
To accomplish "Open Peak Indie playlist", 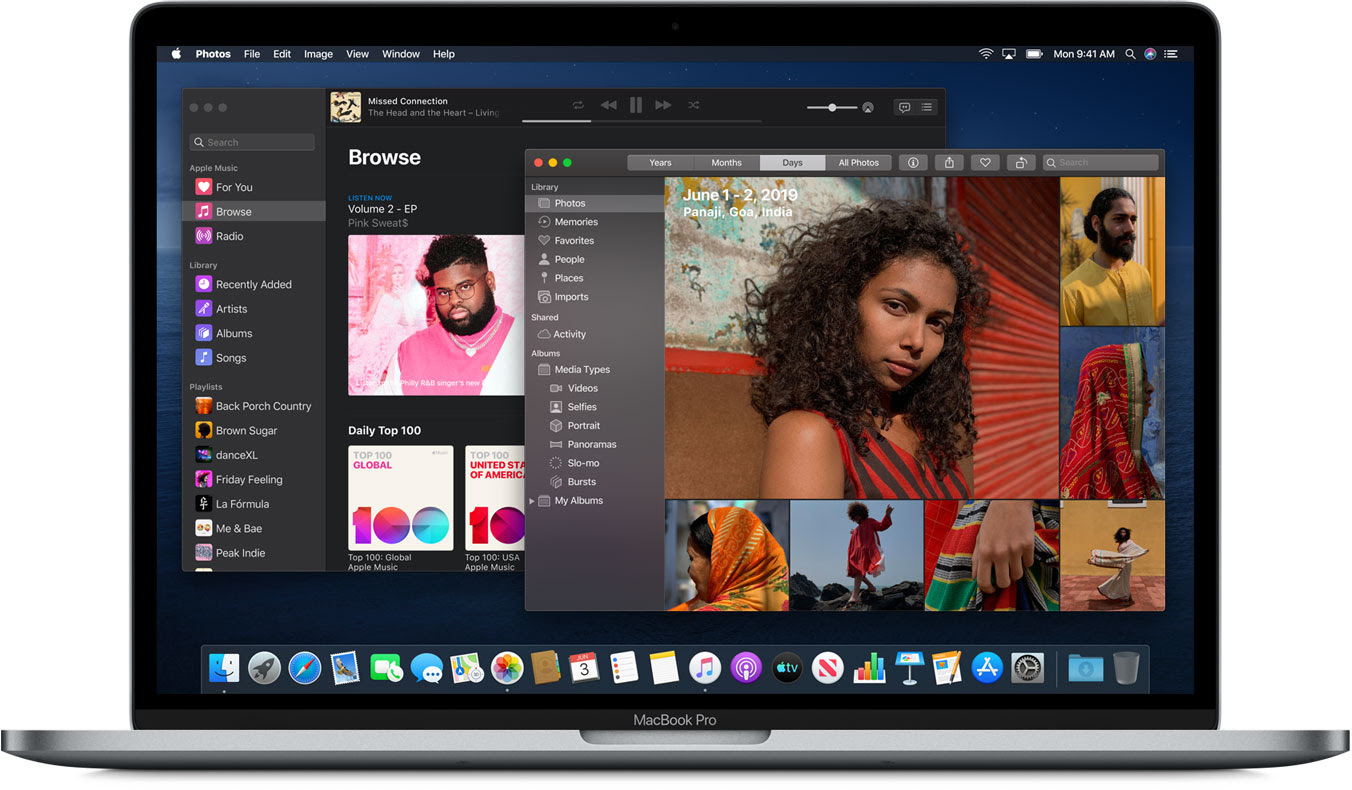I will [x=254, y=553].
